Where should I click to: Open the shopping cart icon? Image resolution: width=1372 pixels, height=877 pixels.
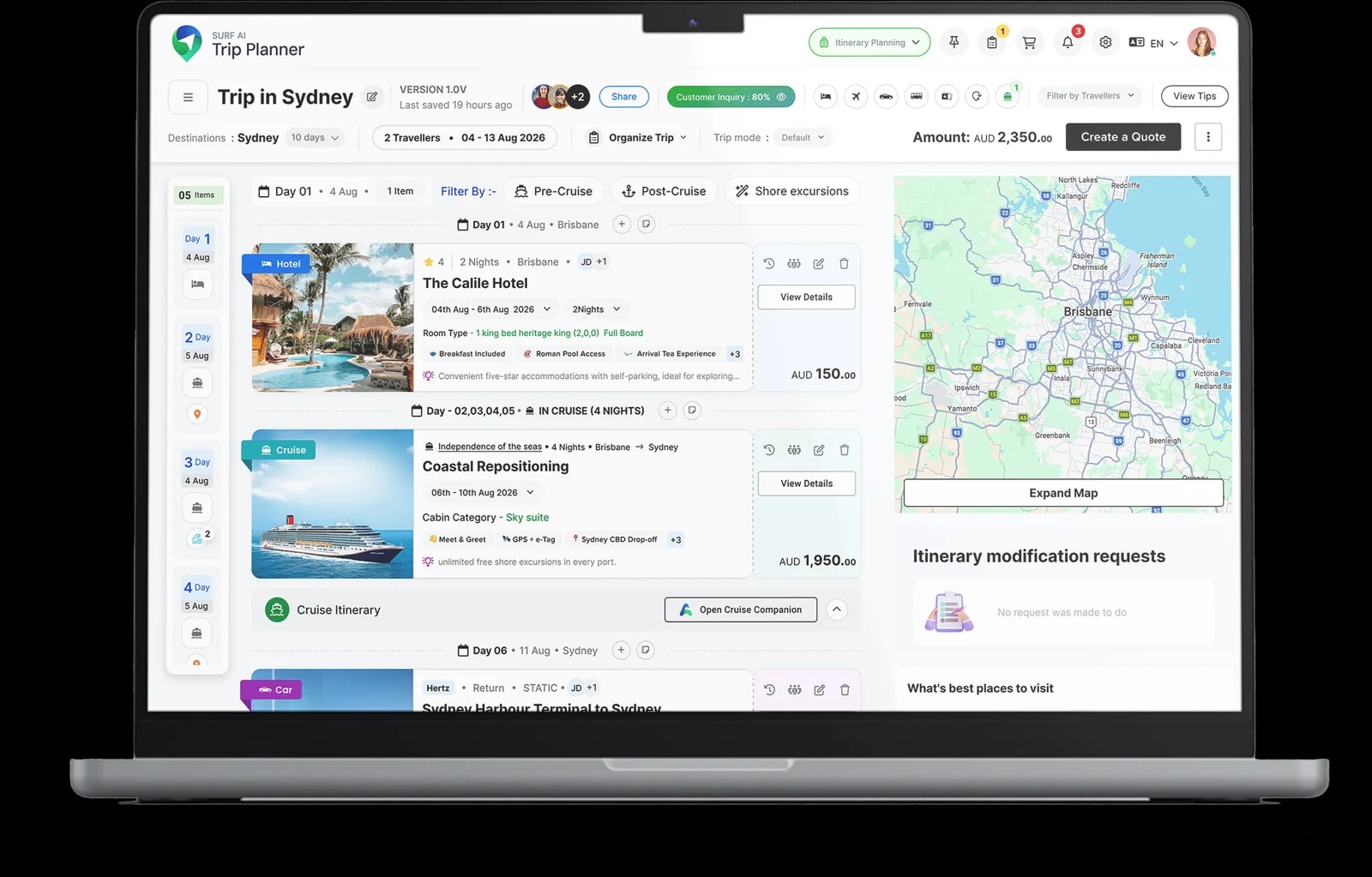(x=1029, y=42)
